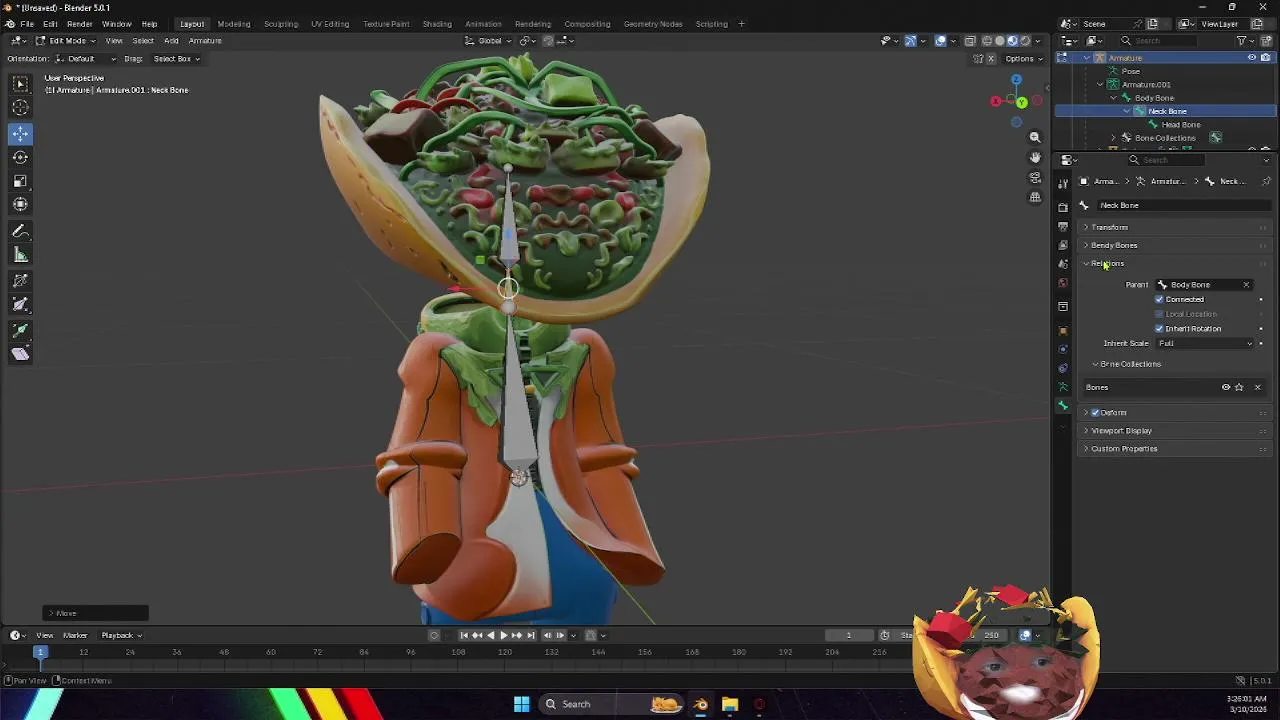Screen dimensions: 1280x720
Task: Expand Bone Collections in the outliner
Action: pyautogui.click(x=1114, y=138)
